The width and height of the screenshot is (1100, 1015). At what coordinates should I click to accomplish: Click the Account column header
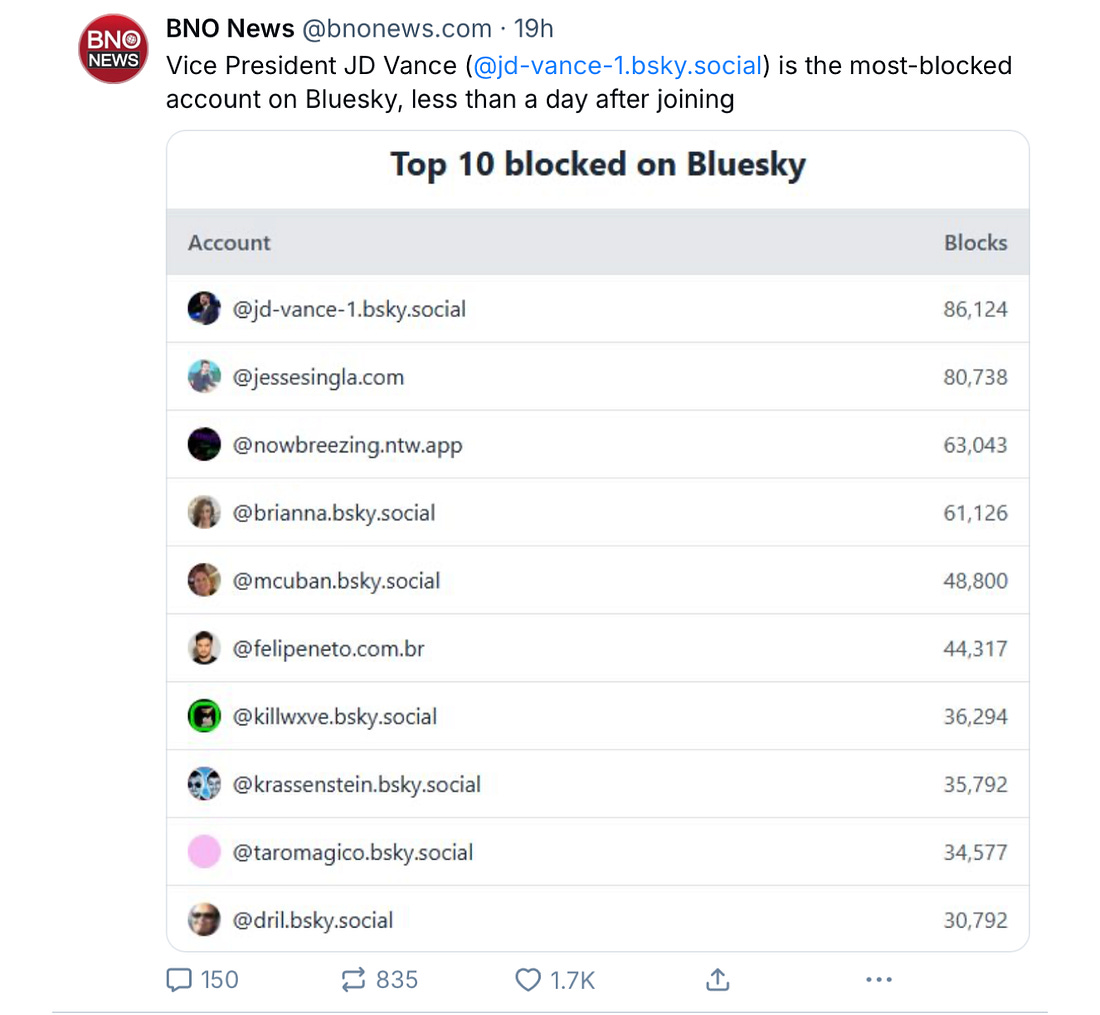pyautogui.click(x=229, y=242)
